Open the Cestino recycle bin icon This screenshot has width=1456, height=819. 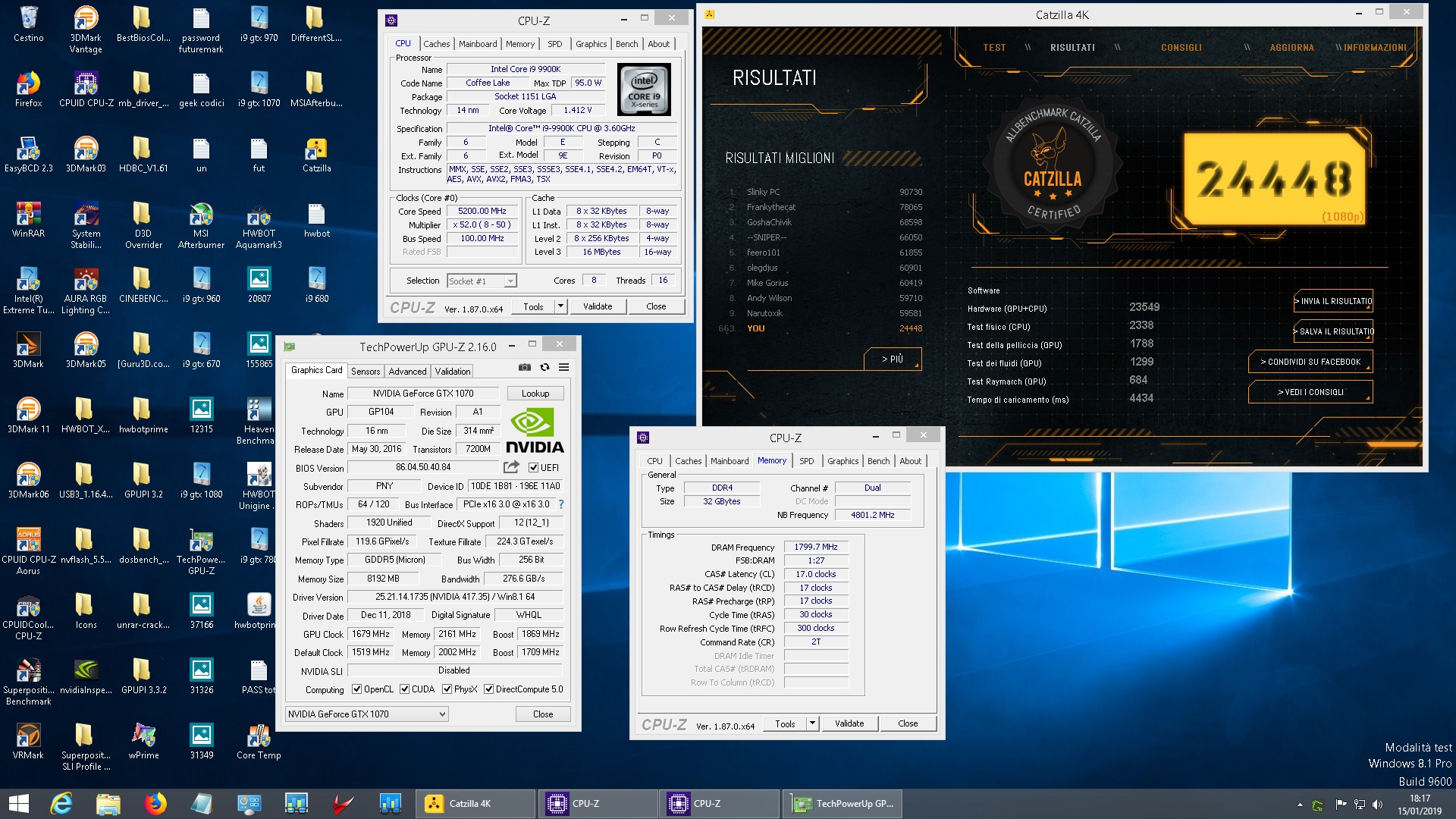28,25
